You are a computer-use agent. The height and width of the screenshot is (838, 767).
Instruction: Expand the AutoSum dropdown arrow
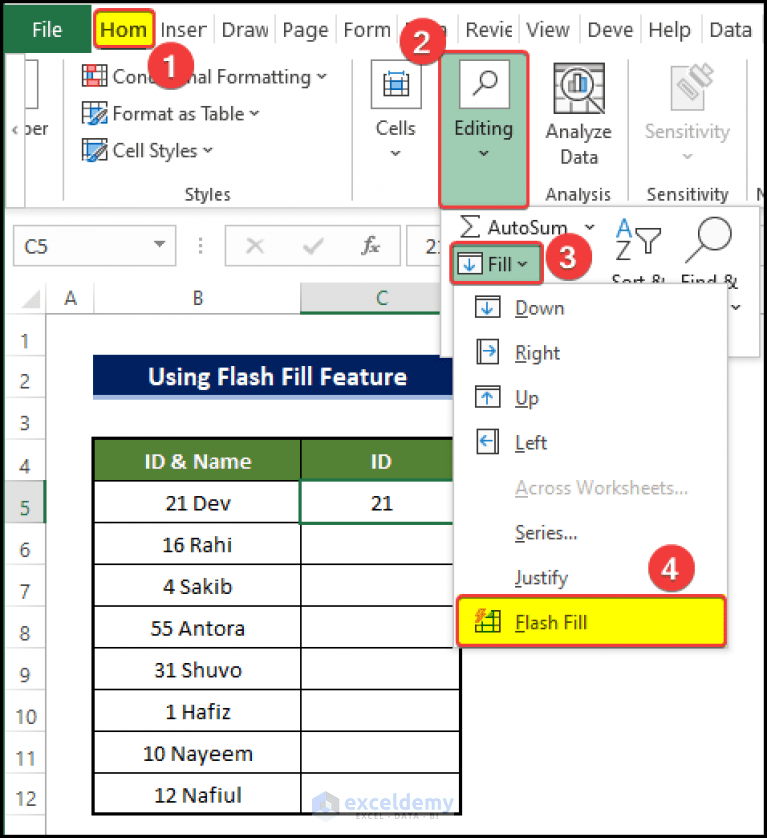click(x=589, y=227)
